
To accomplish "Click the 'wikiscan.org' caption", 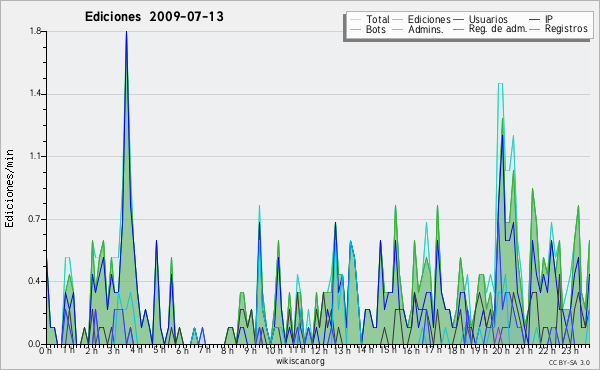I will (300, 361).
